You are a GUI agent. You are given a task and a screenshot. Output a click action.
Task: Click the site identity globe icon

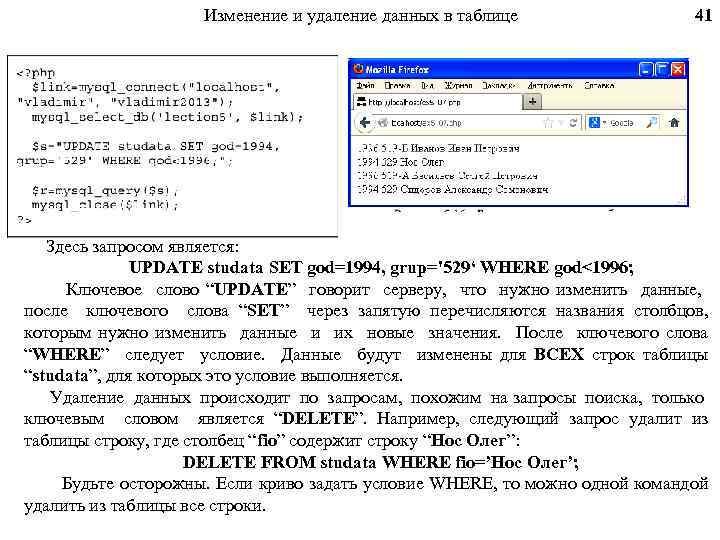pos(382,123)
